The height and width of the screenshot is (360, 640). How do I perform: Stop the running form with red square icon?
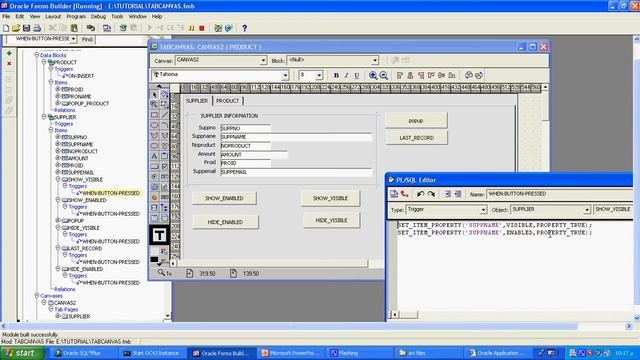tap(202, 28)
